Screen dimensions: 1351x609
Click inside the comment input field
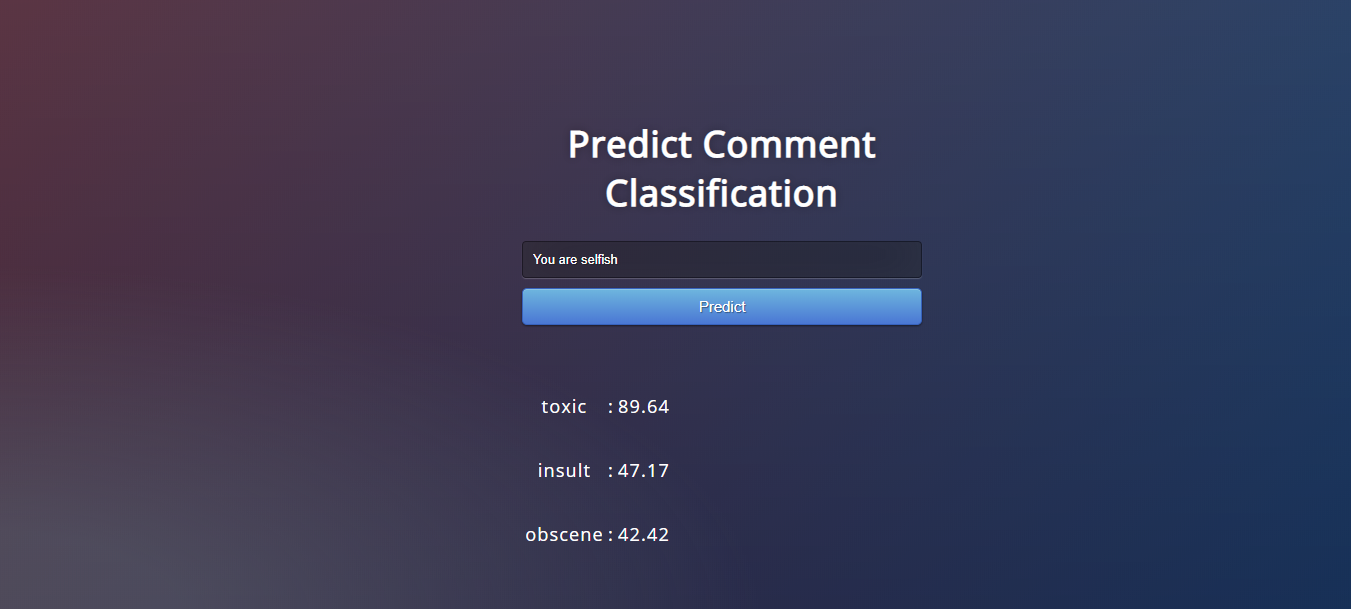point(721,259)
